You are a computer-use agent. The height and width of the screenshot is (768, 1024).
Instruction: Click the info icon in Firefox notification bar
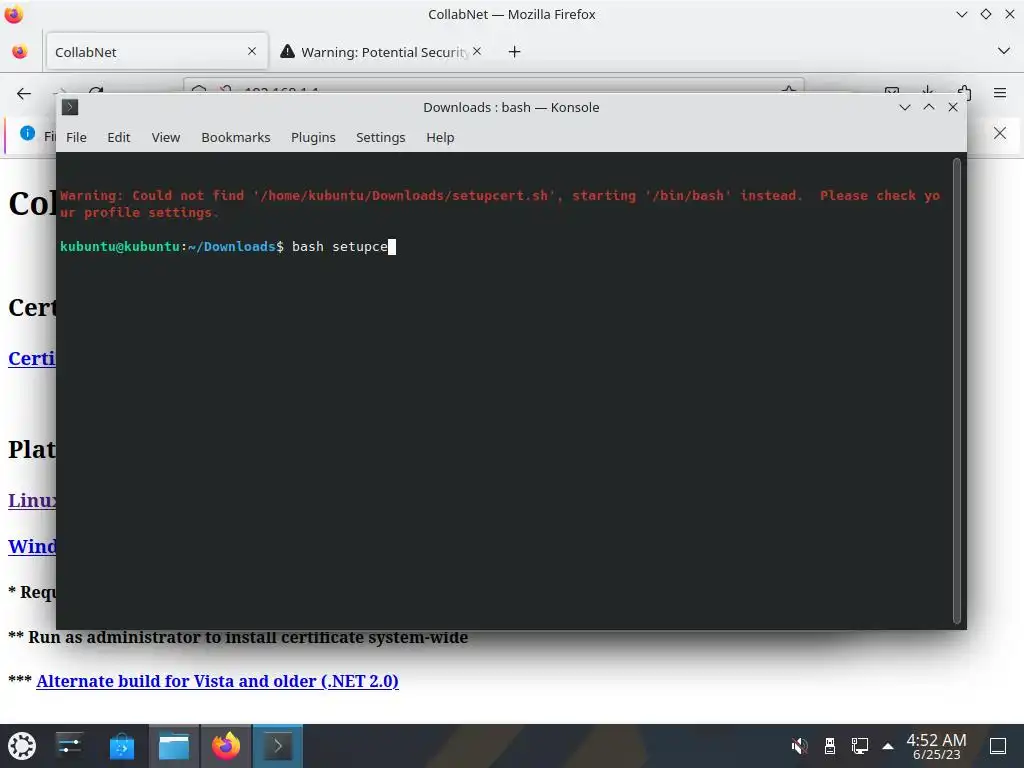click(x=27, y=133)
